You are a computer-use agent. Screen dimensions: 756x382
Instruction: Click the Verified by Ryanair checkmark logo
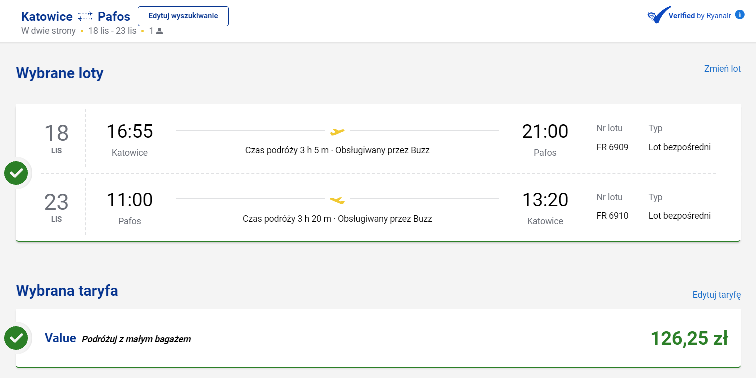click(x=659, y=15)
